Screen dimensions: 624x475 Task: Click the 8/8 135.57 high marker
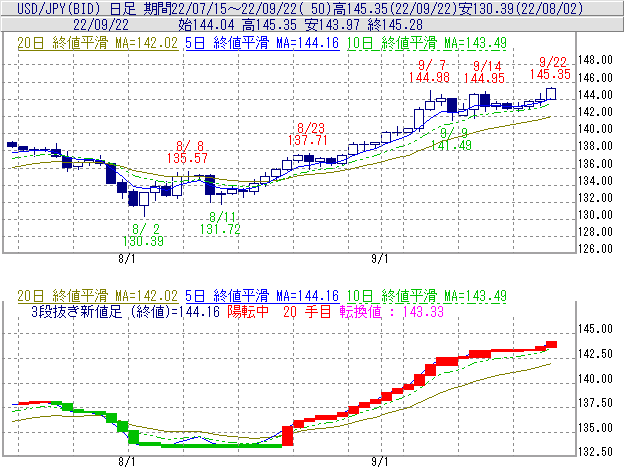point(187,152)
